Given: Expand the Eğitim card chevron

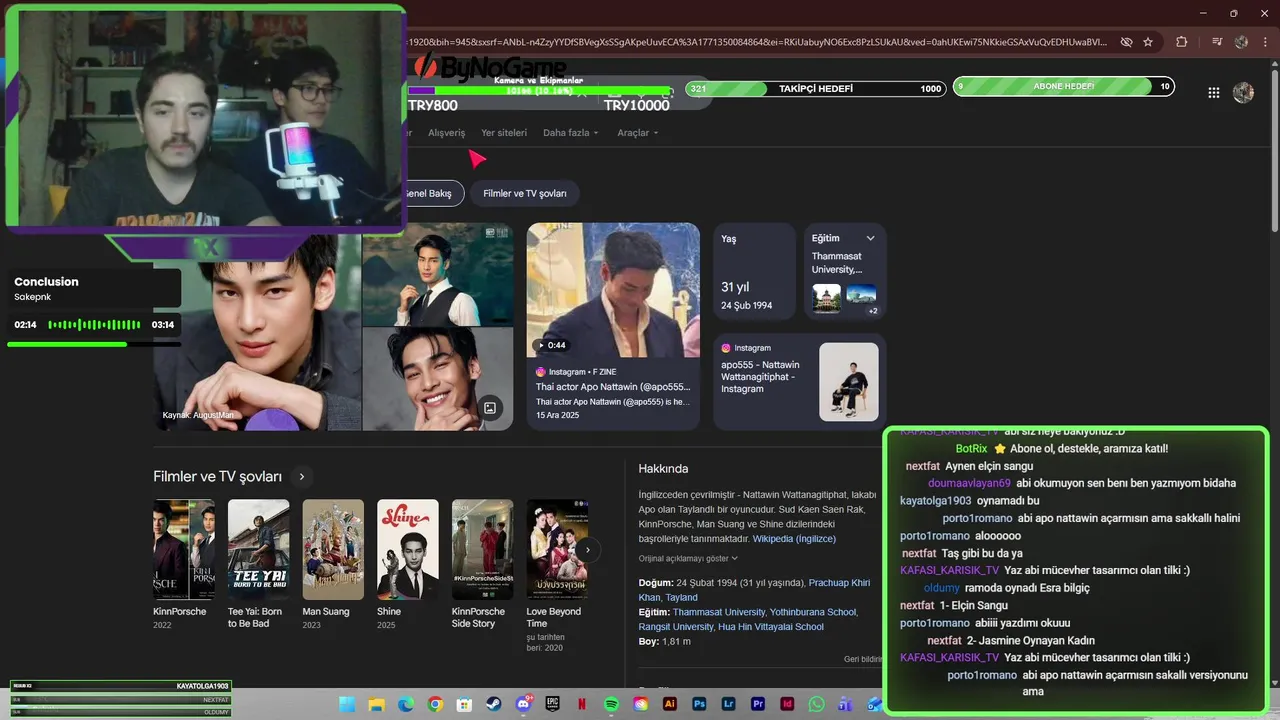Looking at the screenshot, I should click(870, 238).
